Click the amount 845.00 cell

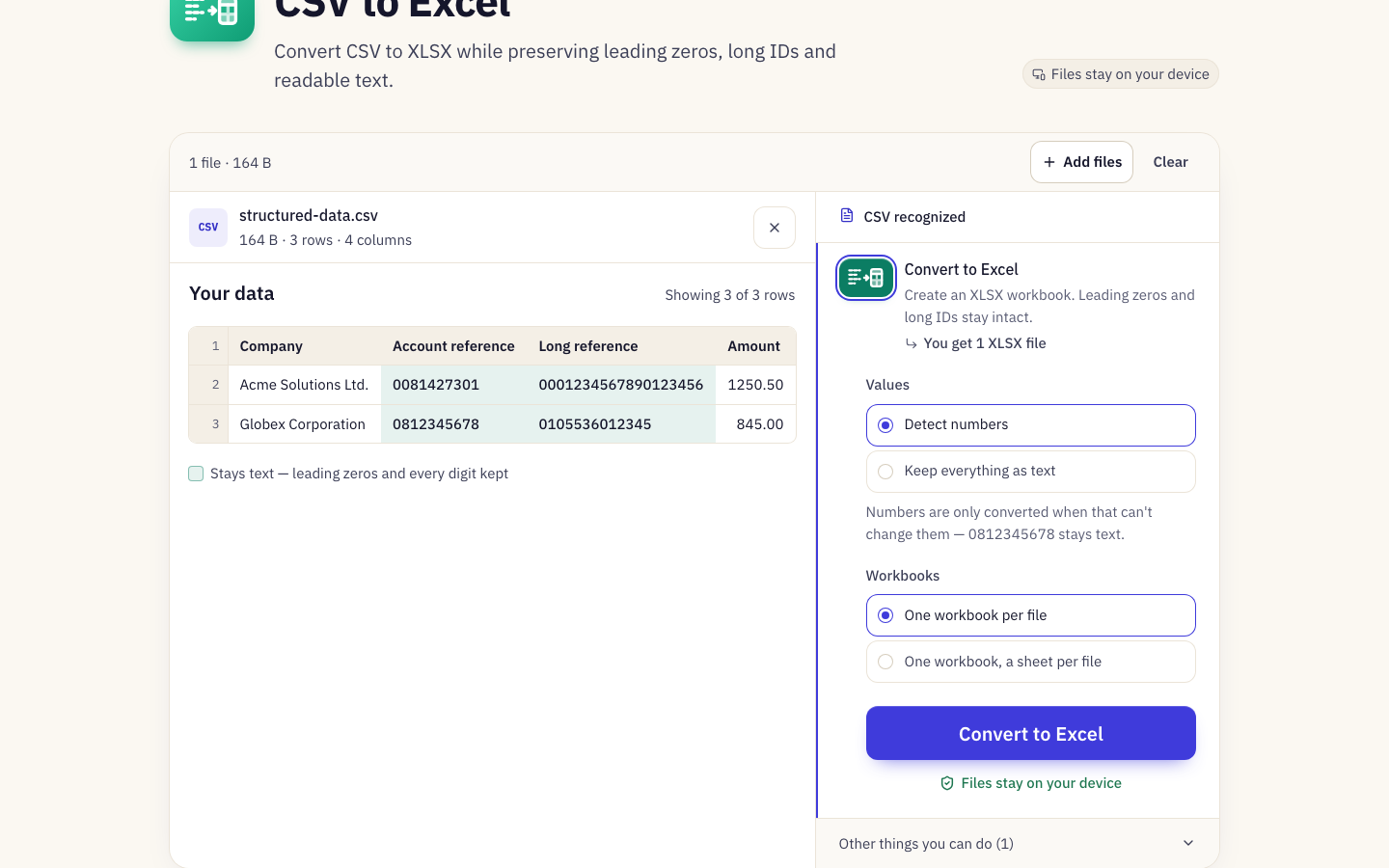(755, 424)
